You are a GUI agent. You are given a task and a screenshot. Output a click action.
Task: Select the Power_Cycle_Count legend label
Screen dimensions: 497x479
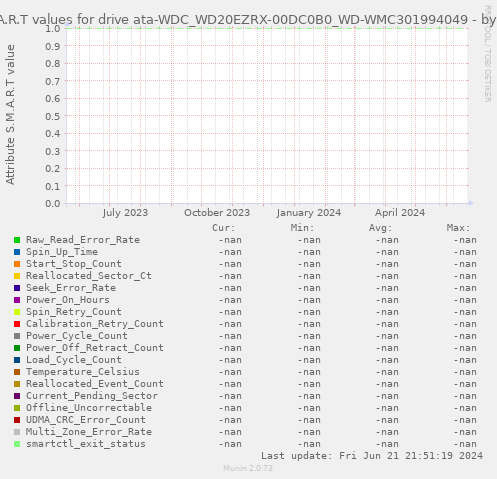[77, 336]
